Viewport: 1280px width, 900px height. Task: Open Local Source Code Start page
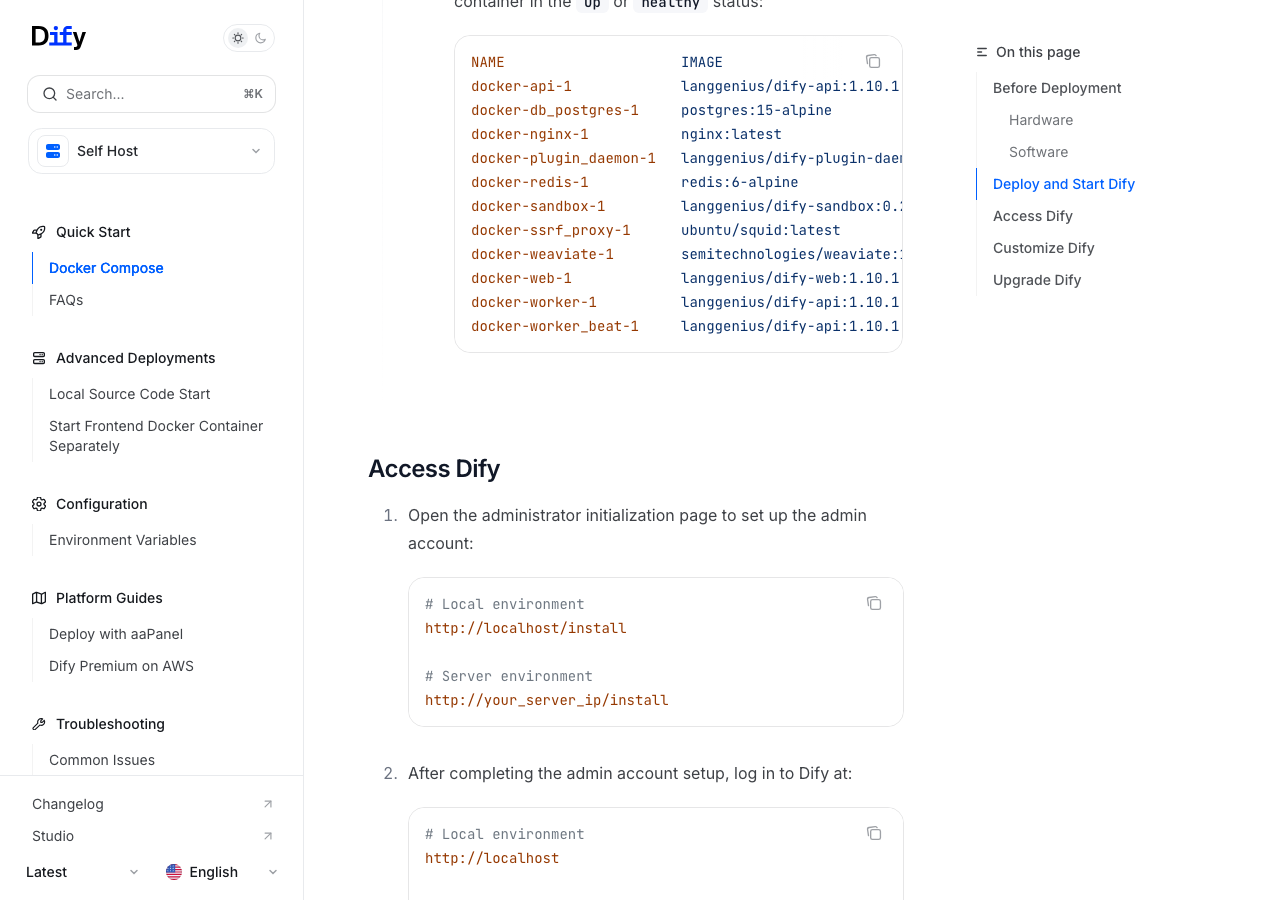click(x=129, y=394)
